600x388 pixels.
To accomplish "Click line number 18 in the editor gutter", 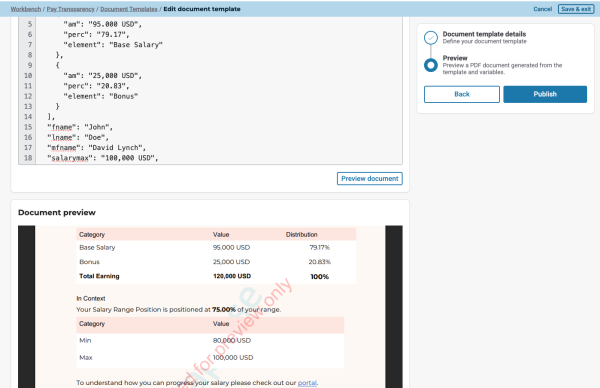I will pyautogui.click(x=28, y=158).
